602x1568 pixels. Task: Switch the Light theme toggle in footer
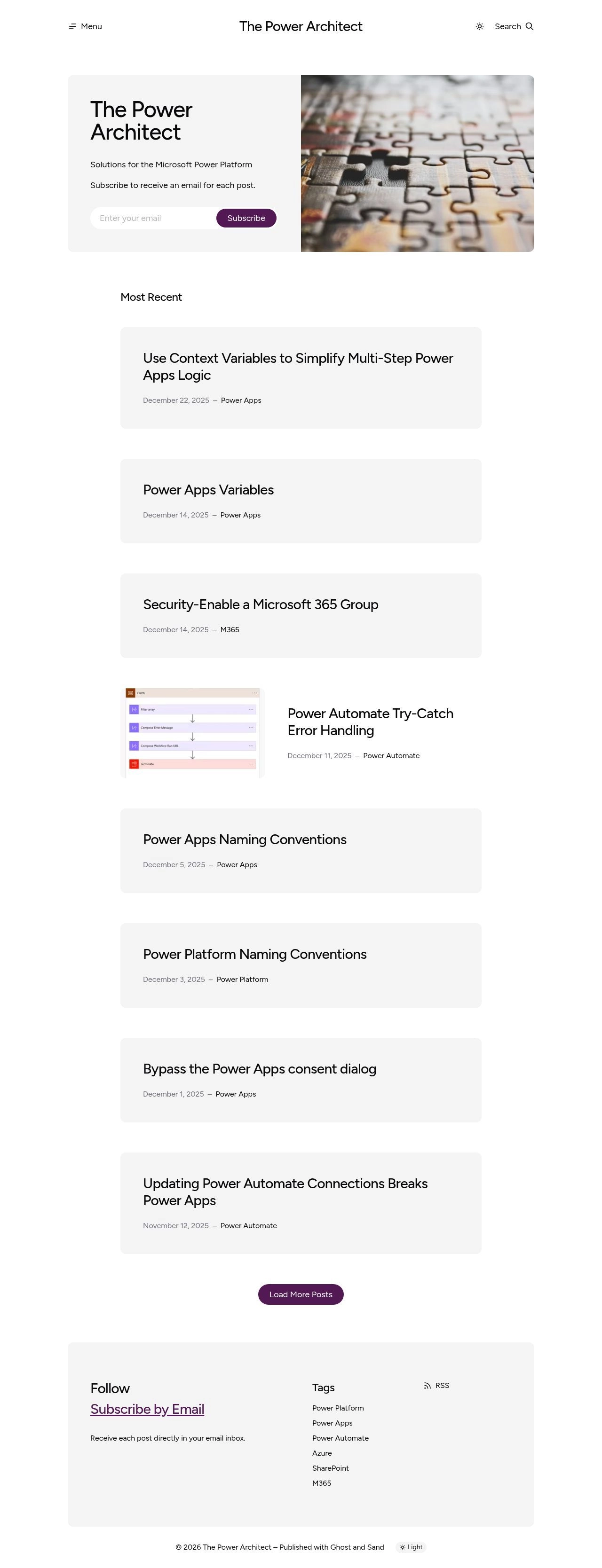pyautogui.click(x=411, y=1547)
